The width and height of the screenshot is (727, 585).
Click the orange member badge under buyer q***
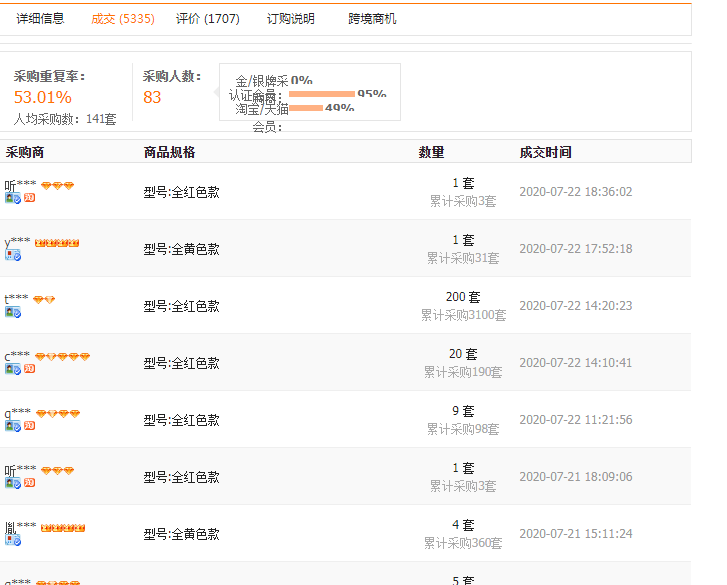(30, 426)
